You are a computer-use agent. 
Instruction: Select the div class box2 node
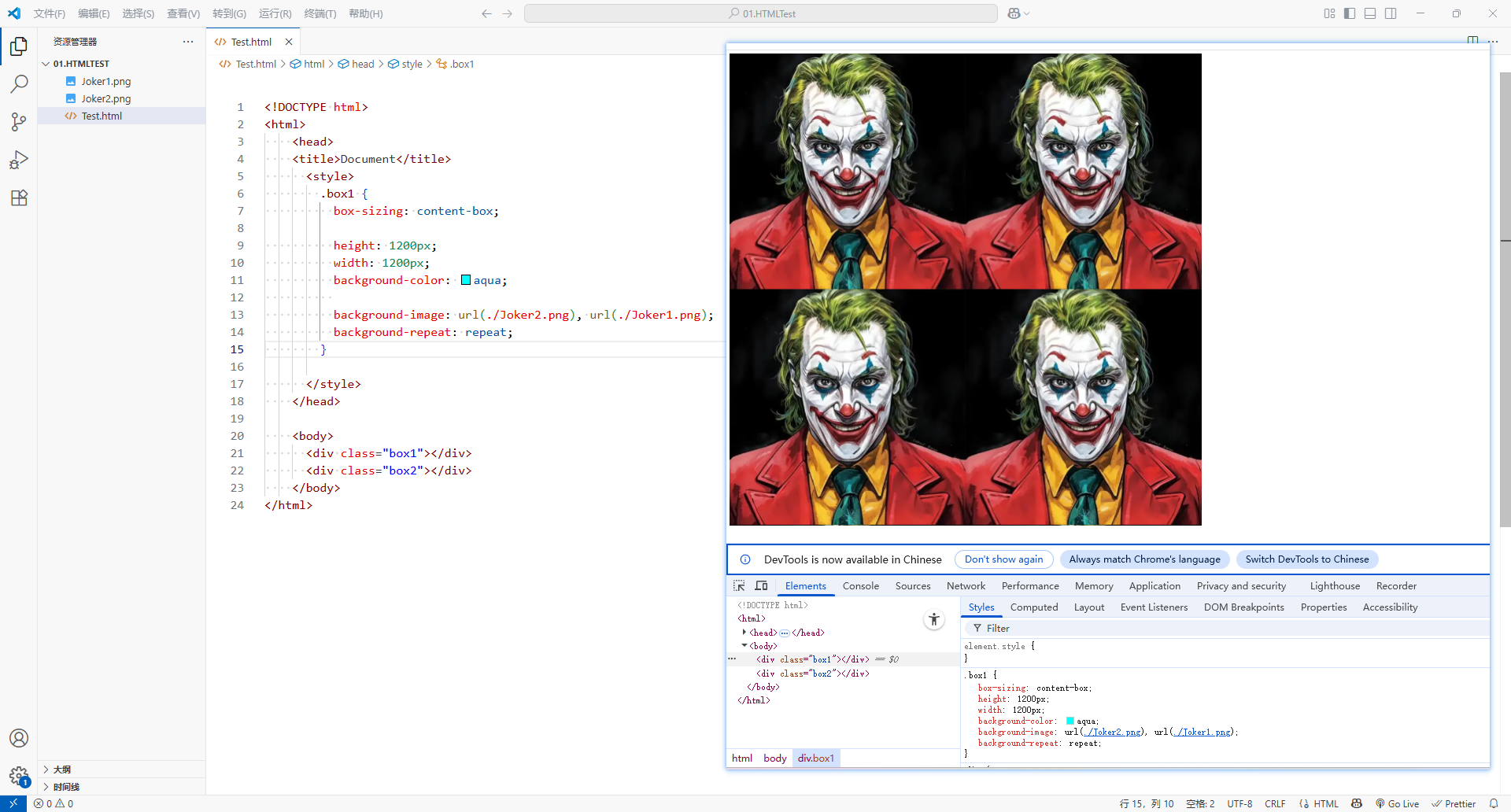(x=813, y=674)
